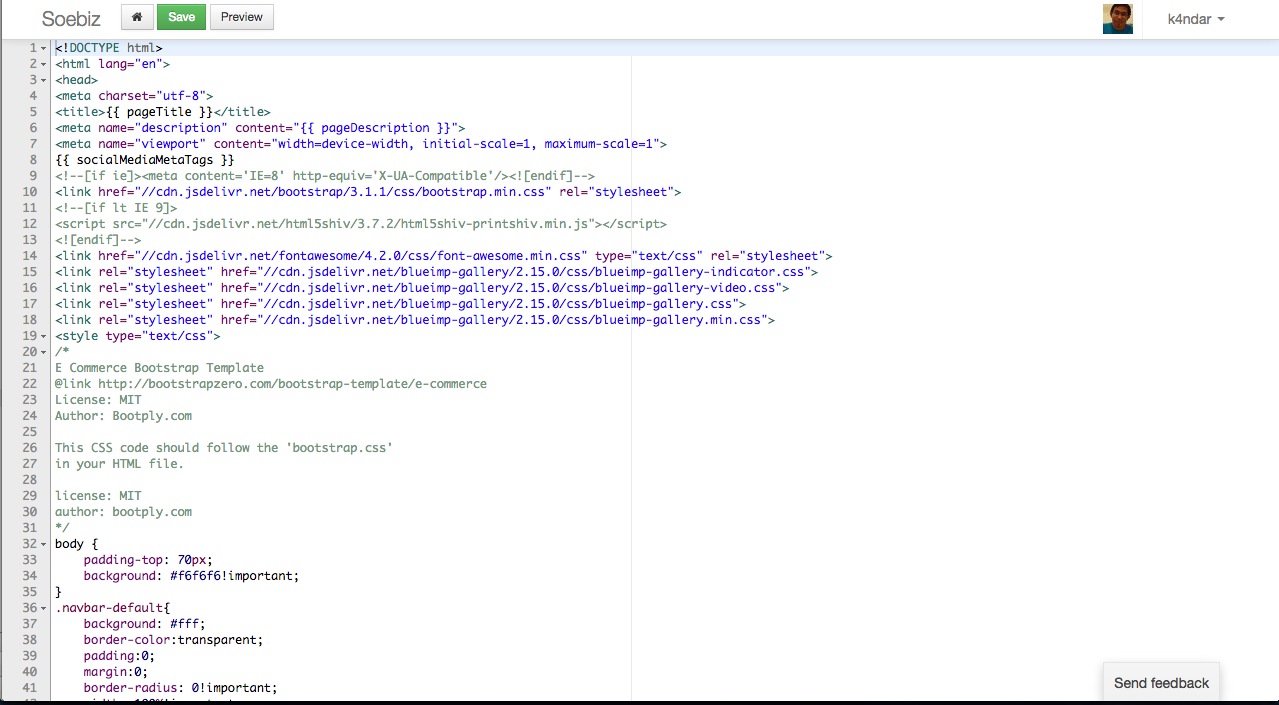Collapse the comment fold arrow on line 20
This screenshot has height=705, width=1279.
pyautogui.click(x=44, y=352)
